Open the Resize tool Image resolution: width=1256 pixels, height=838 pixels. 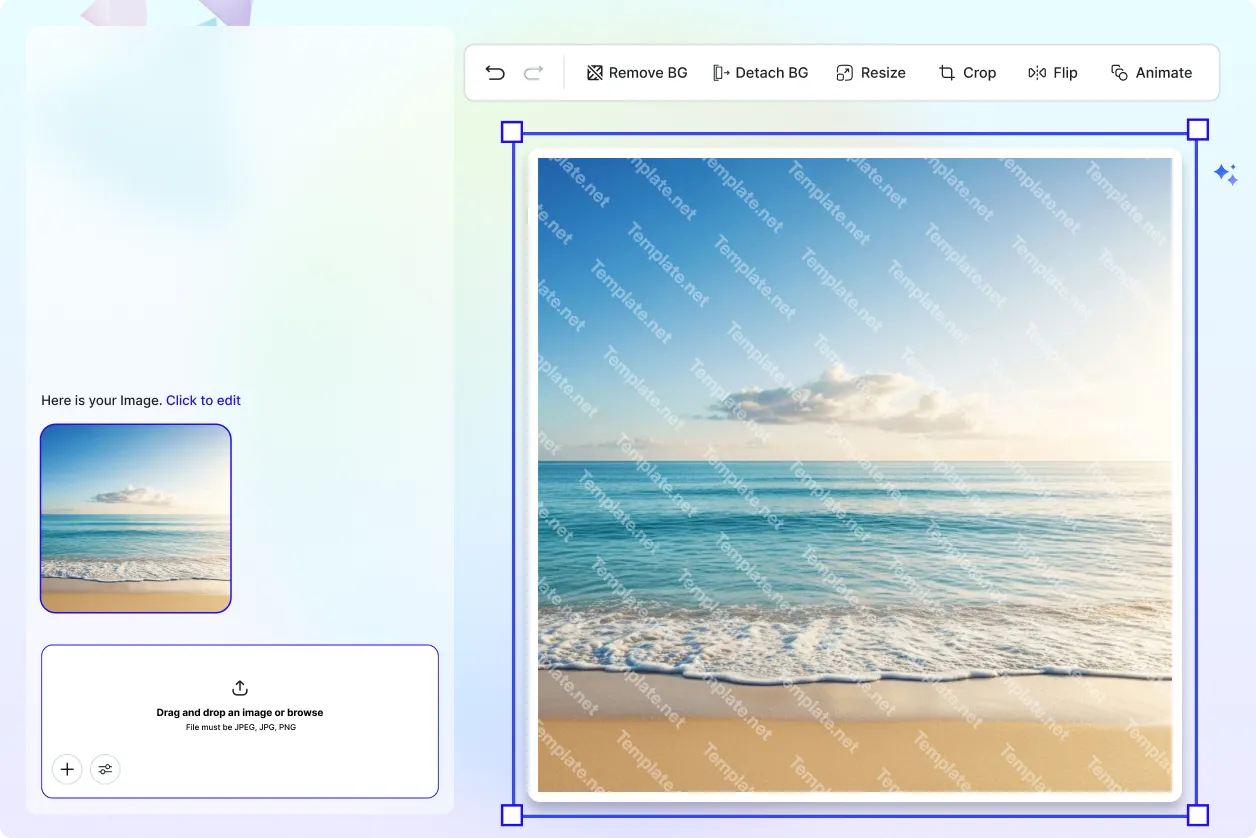(871, 72)
